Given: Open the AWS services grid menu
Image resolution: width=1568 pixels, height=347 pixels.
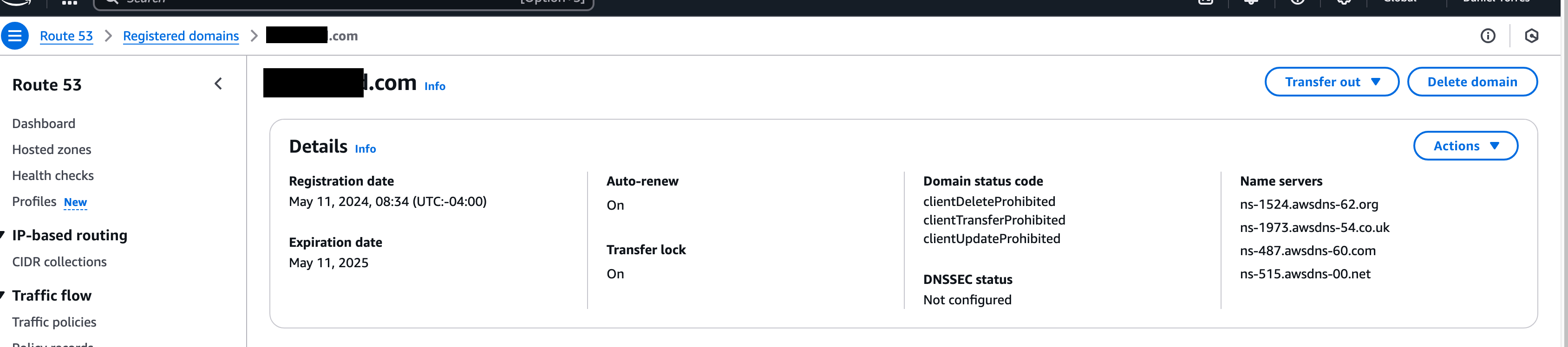Looking at the screenshot, I should pyautogui.click(x=70, y=2).
